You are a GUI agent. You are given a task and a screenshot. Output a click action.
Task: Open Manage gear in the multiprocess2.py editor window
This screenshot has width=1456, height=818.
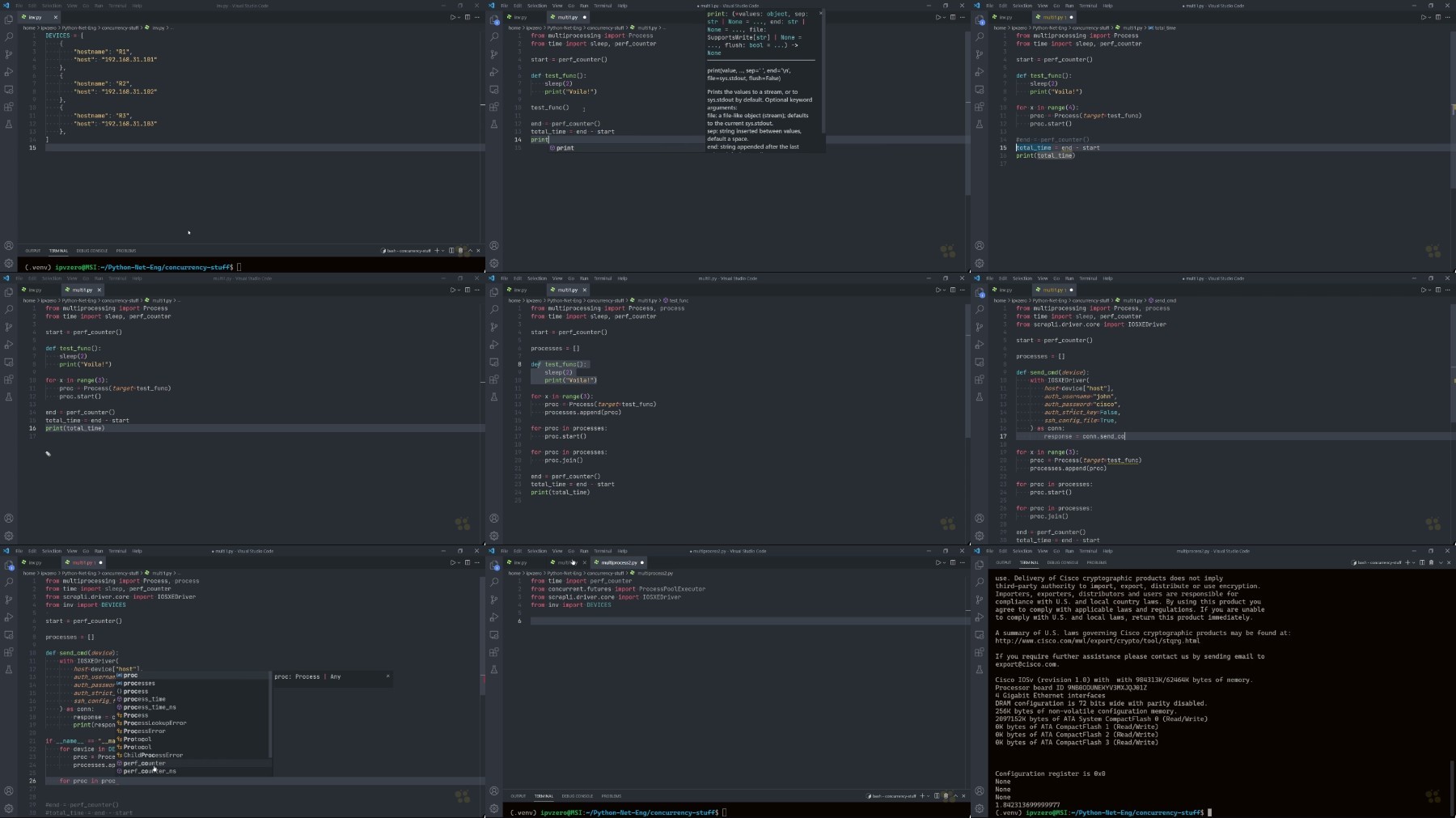pyautogui.click(x=494, y=808)
